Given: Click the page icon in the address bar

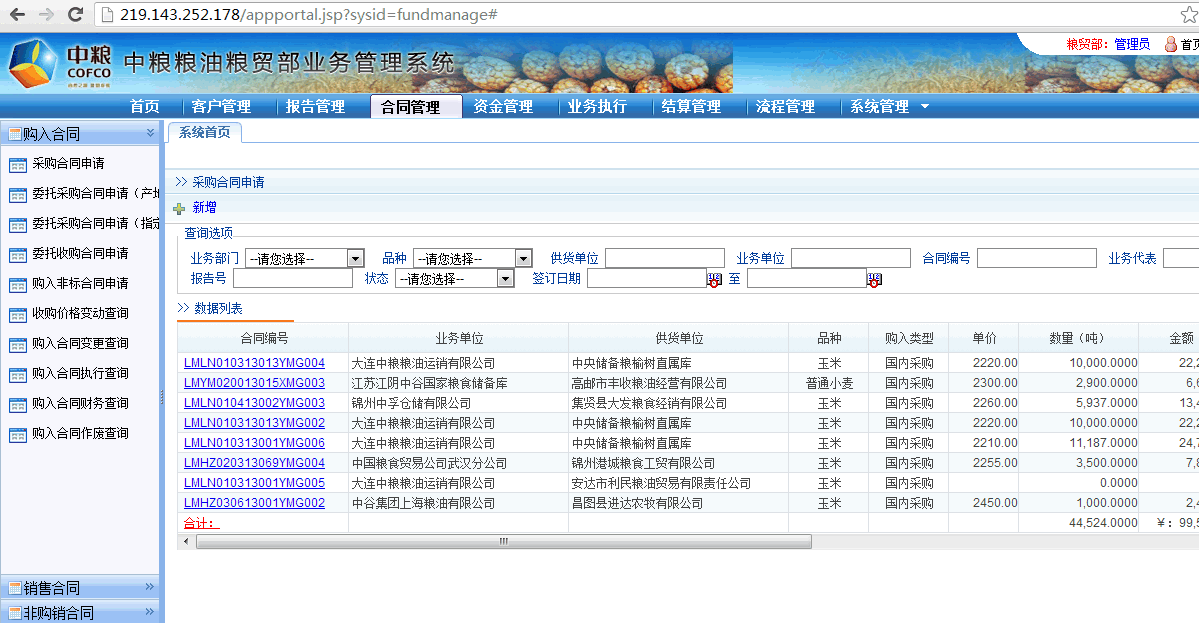Looking at the screenshot, I should (108, 15).
